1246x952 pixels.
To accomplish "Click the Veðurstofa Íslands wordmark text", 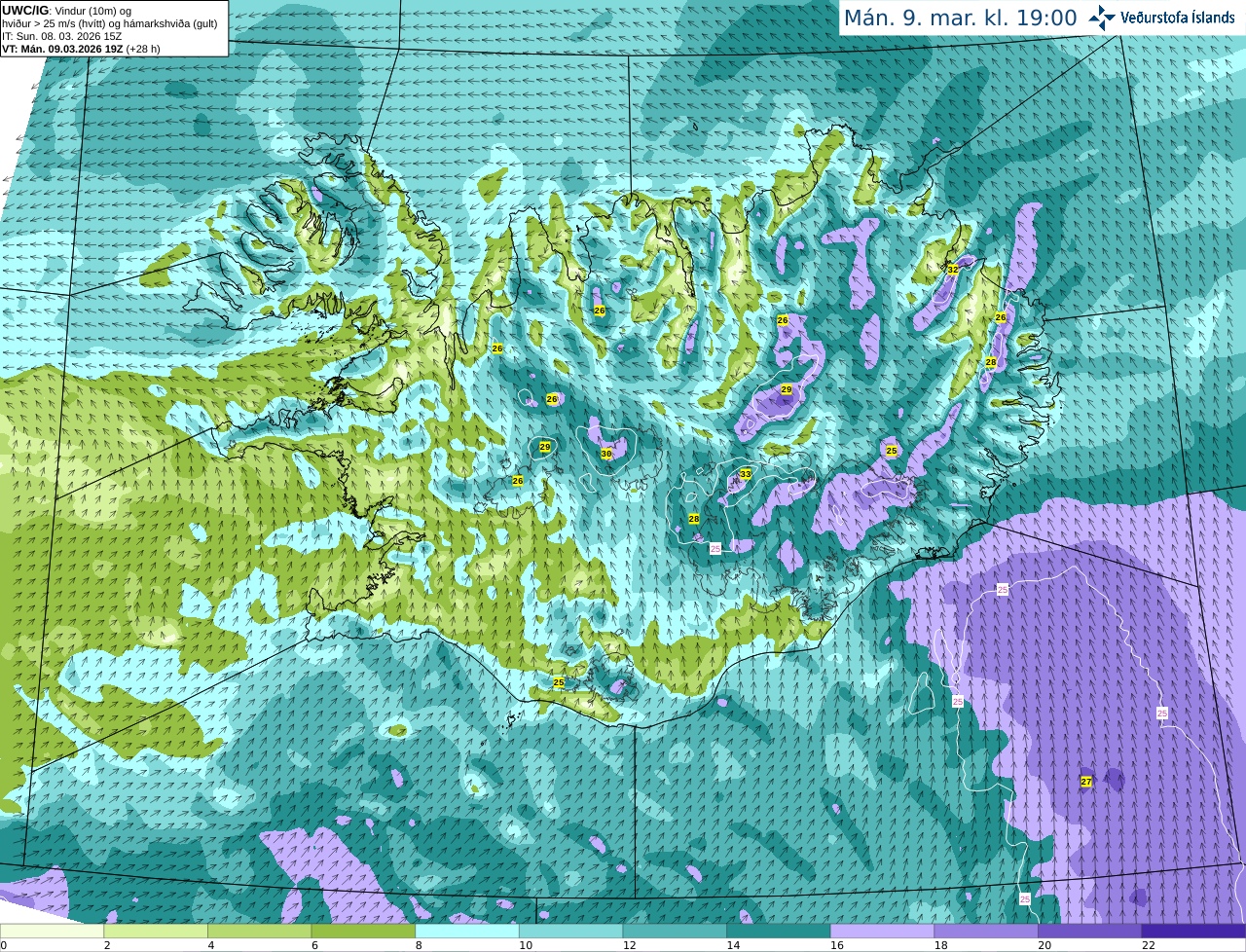I will (x=1178, y=18).
